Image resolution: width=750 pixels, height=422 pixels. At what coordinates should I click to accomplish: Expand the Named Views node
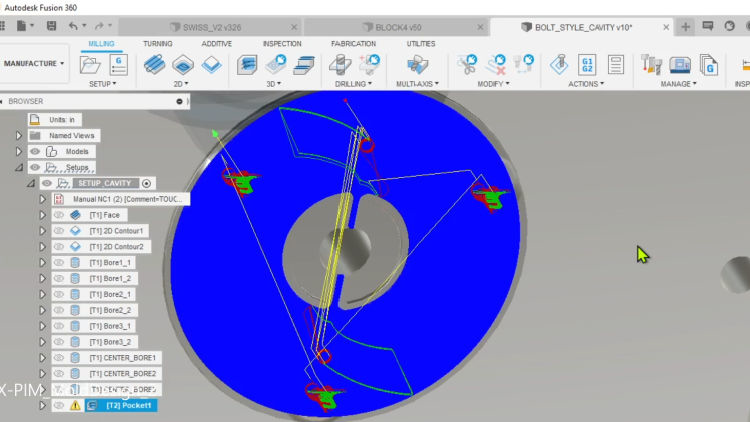click(x=19, y=136)
